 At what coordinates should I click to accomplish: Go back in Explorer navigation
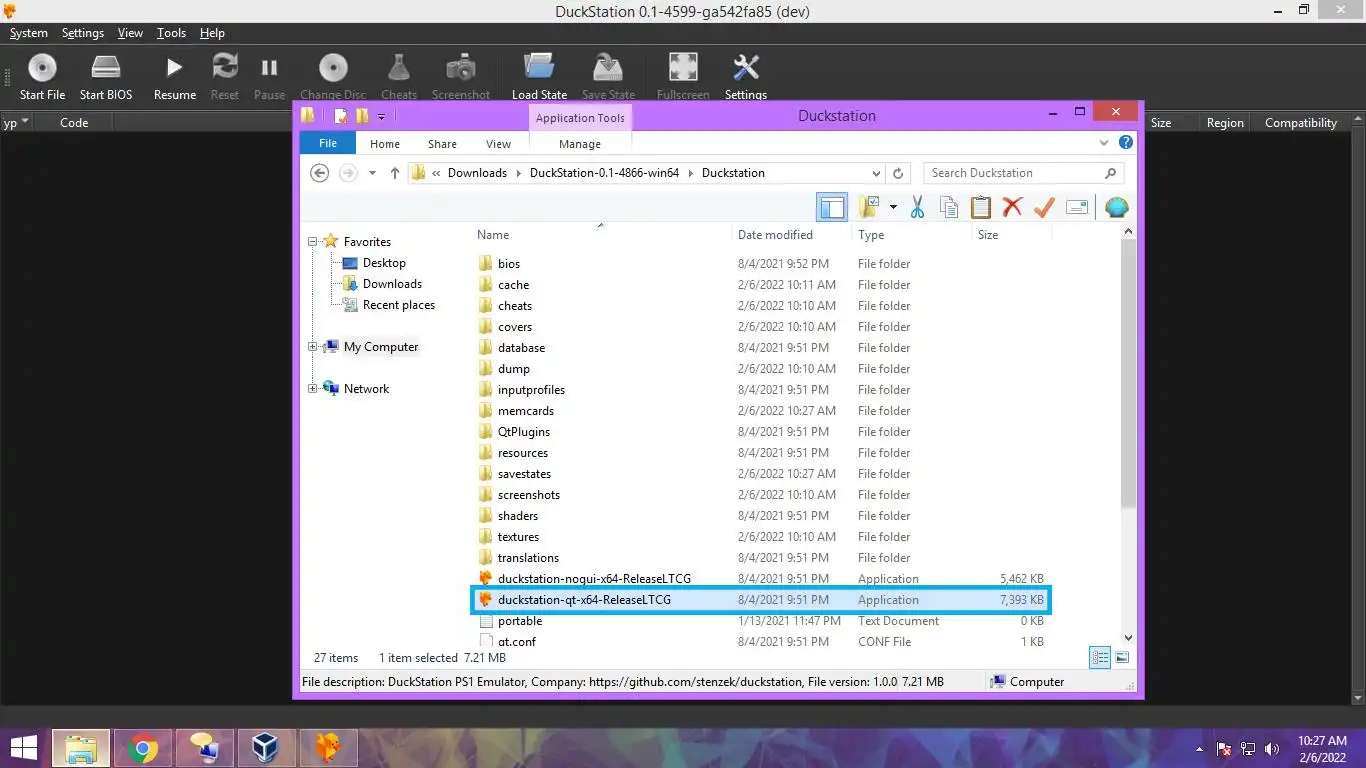(x=320, y=173)
